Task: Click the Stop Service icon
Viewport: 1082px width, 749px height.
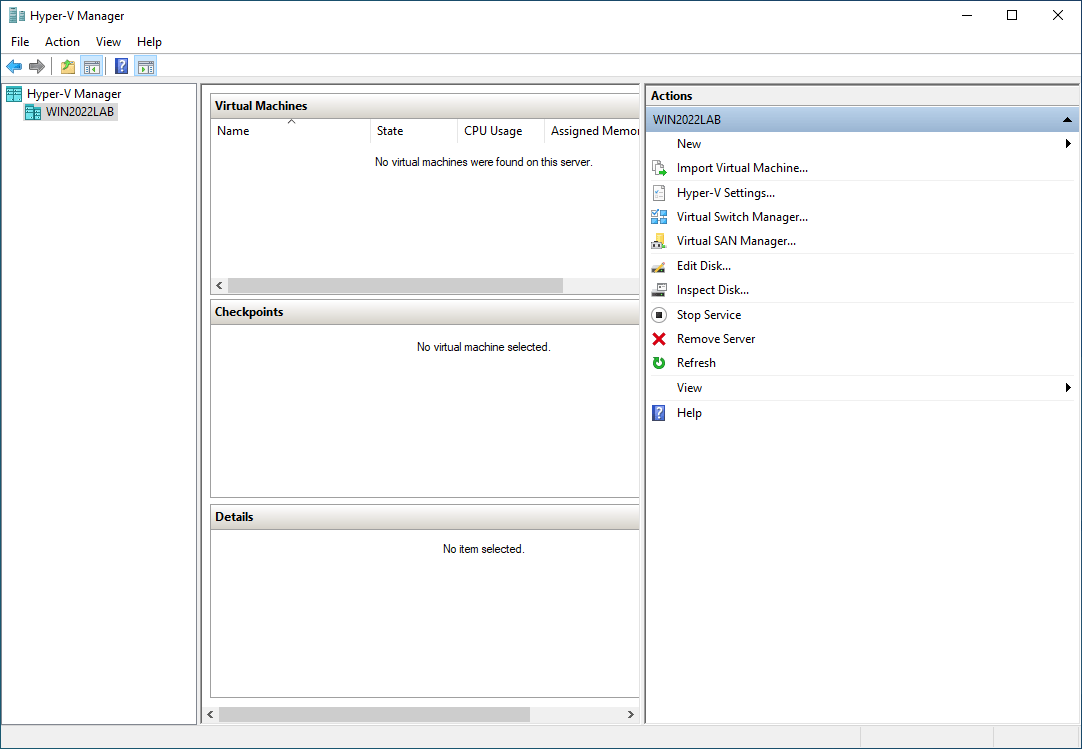Action: point(659,315)
